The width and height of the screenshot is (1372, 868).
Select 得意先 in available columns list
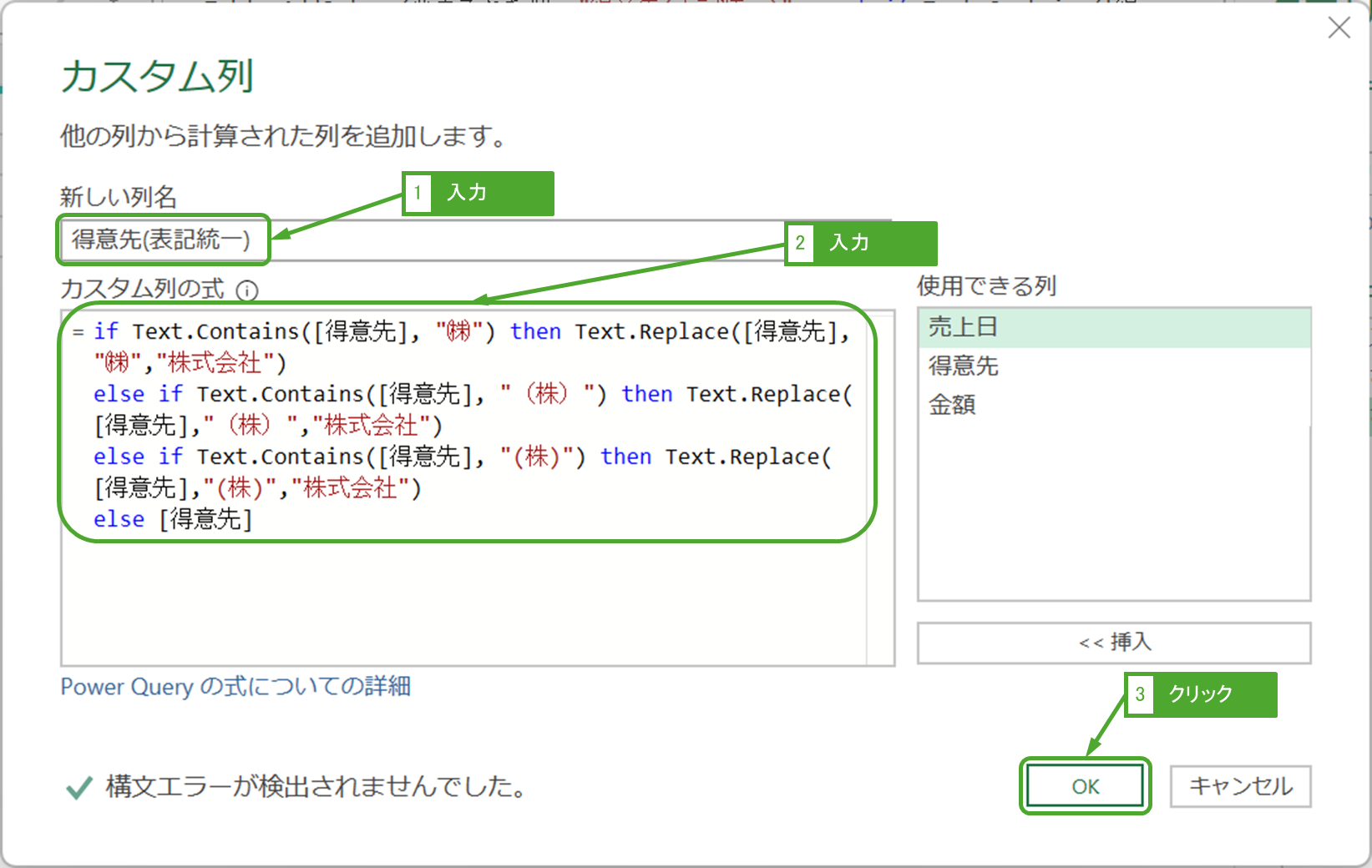pos(1114,366)
